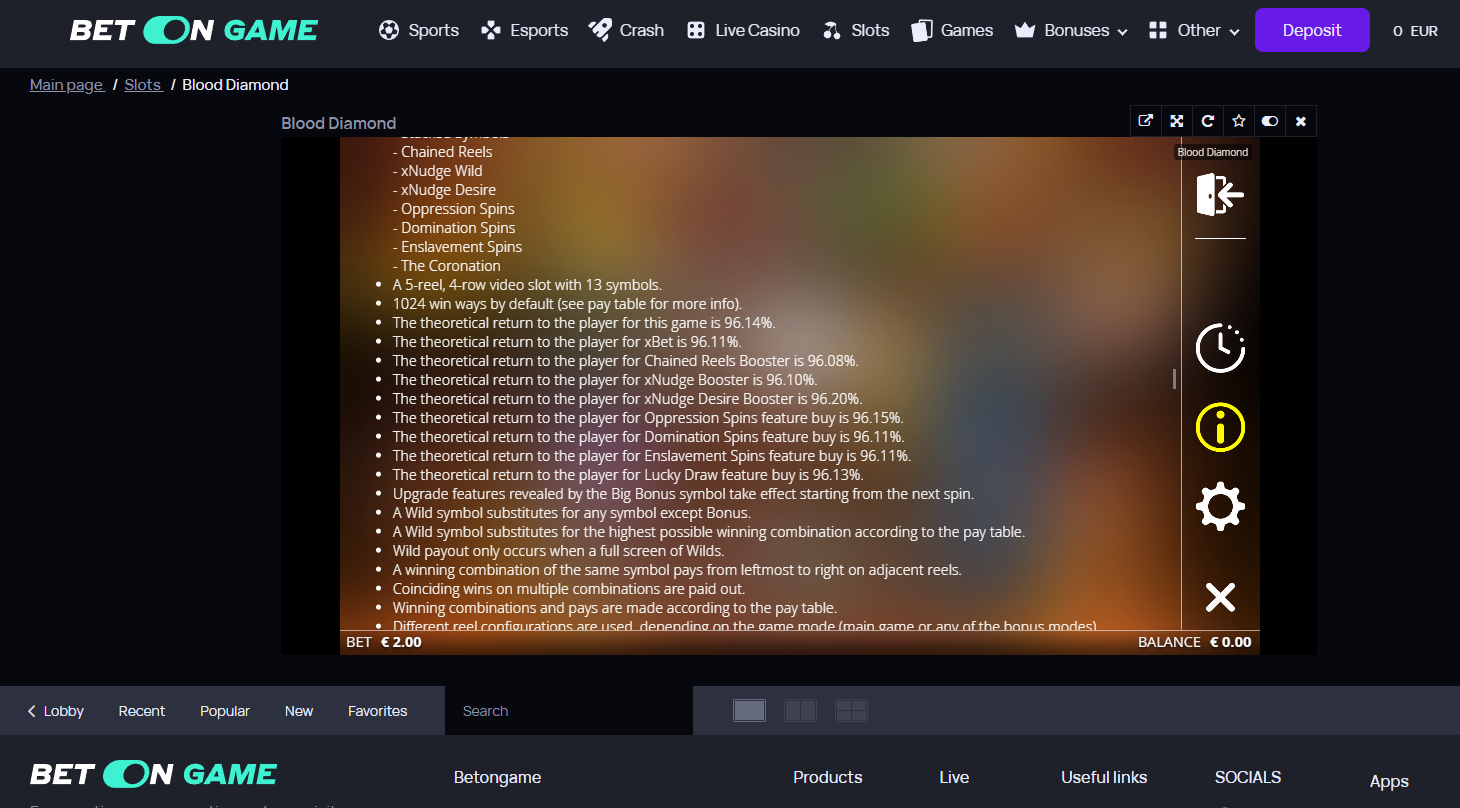1460x808 pixels.
Task: Click the Bet On Game header logo
Action: coord(194,30)
